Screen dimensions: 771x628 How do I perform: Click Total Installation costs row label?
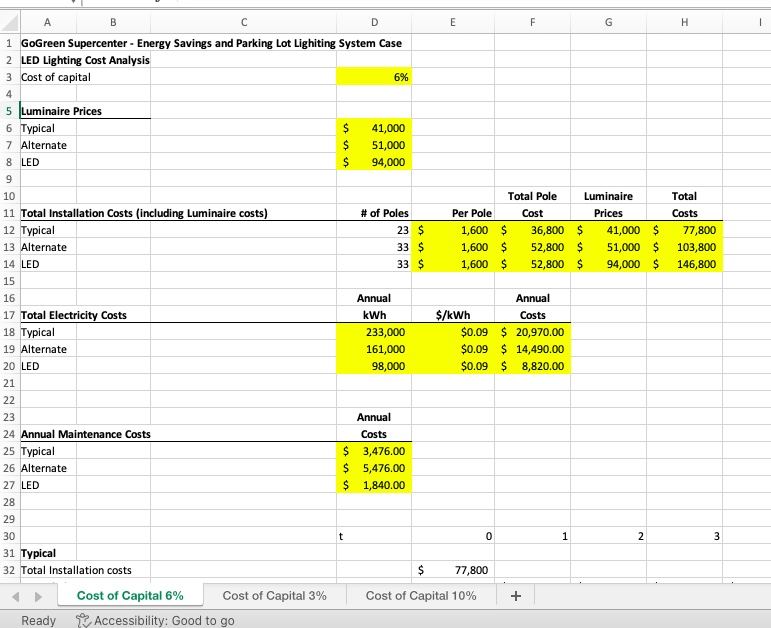point(76,570)
